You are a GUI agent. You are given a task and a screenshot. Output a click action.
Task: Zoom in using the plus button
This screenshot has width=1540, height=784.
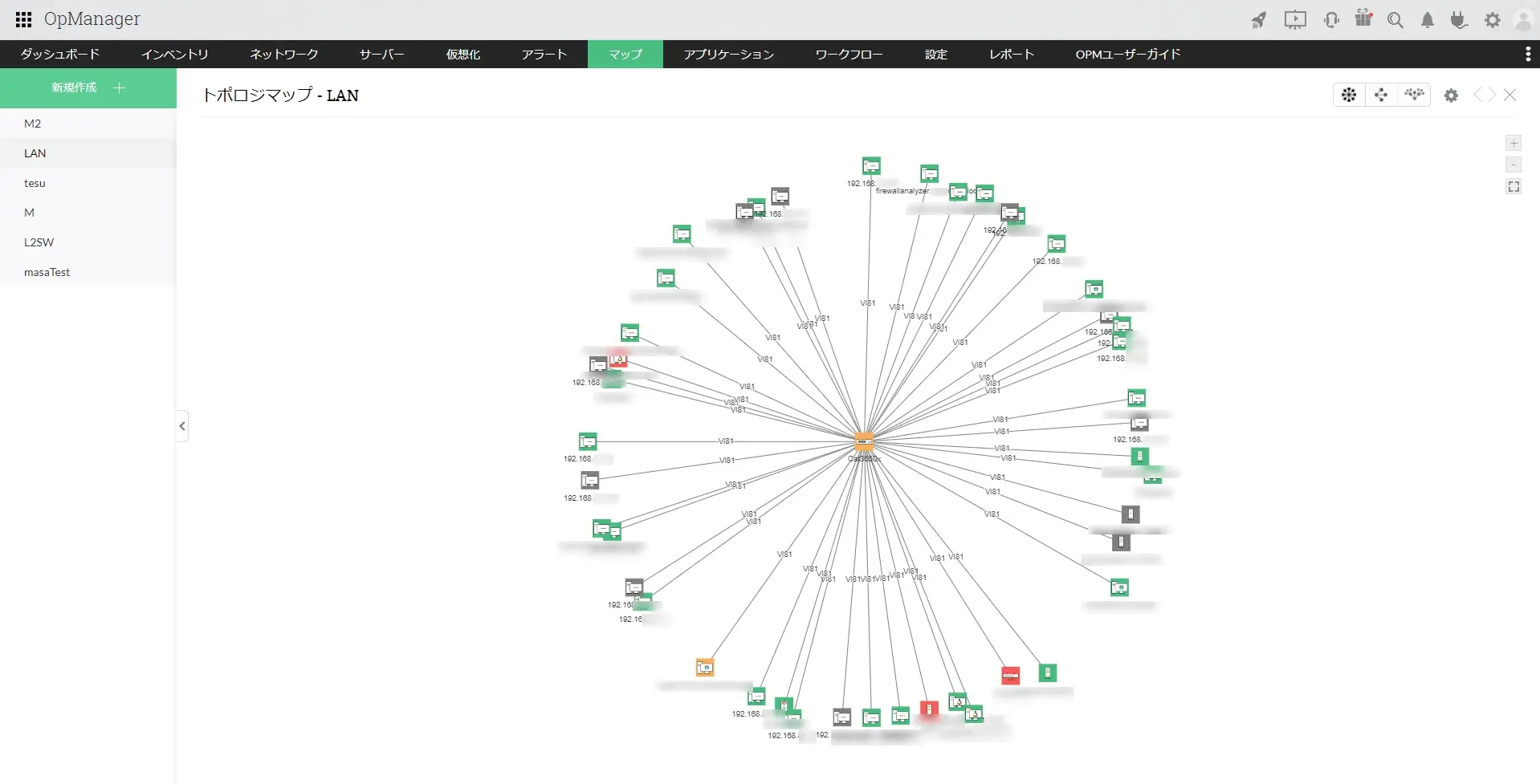pos(1514,143)
